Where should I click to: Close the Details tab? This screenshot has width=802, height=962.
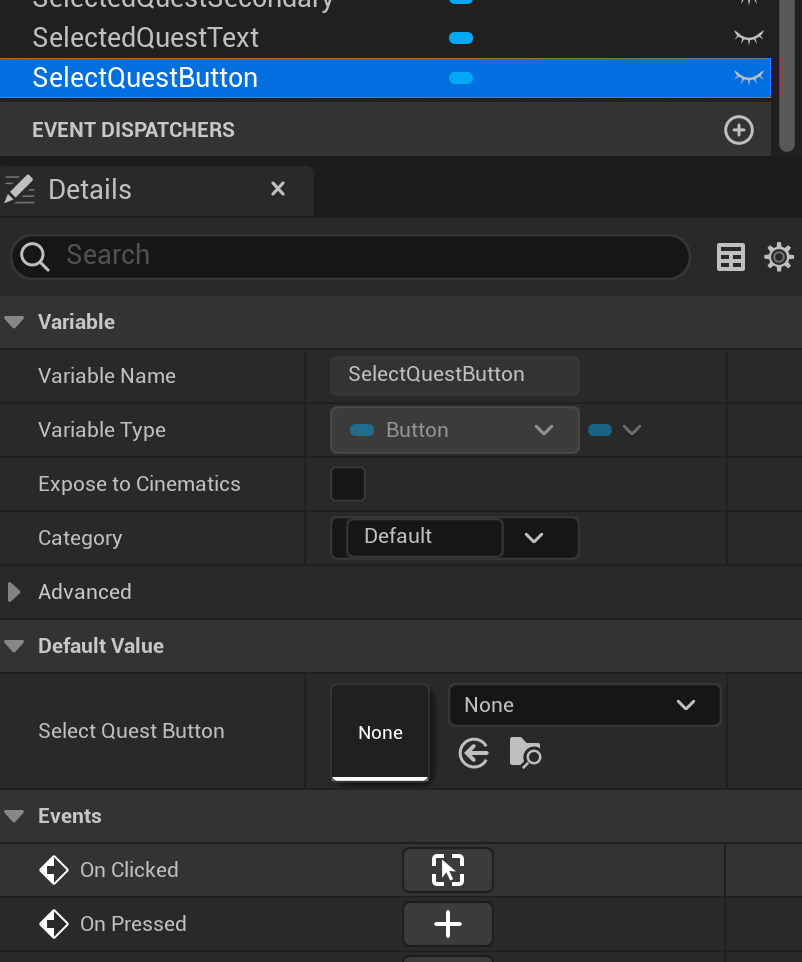click(278, 189)
